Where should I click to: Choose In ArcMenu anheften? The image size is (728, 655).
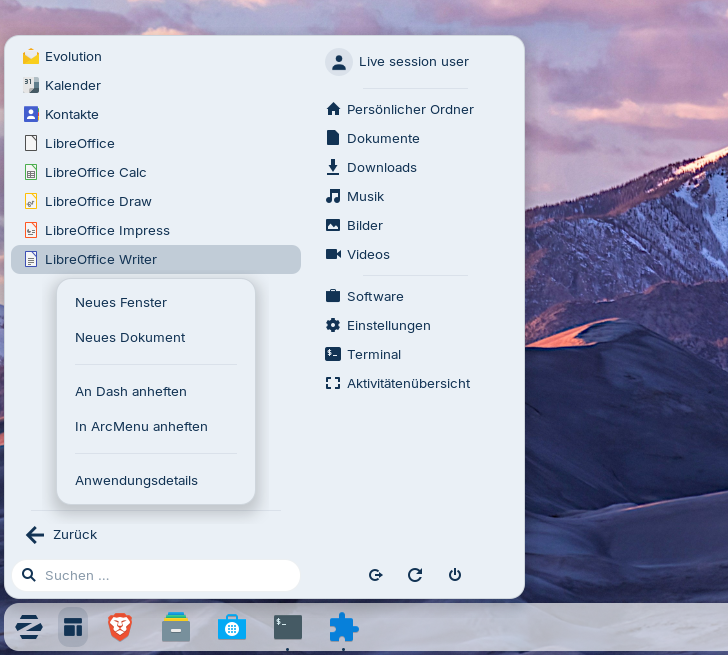(141, 426)
